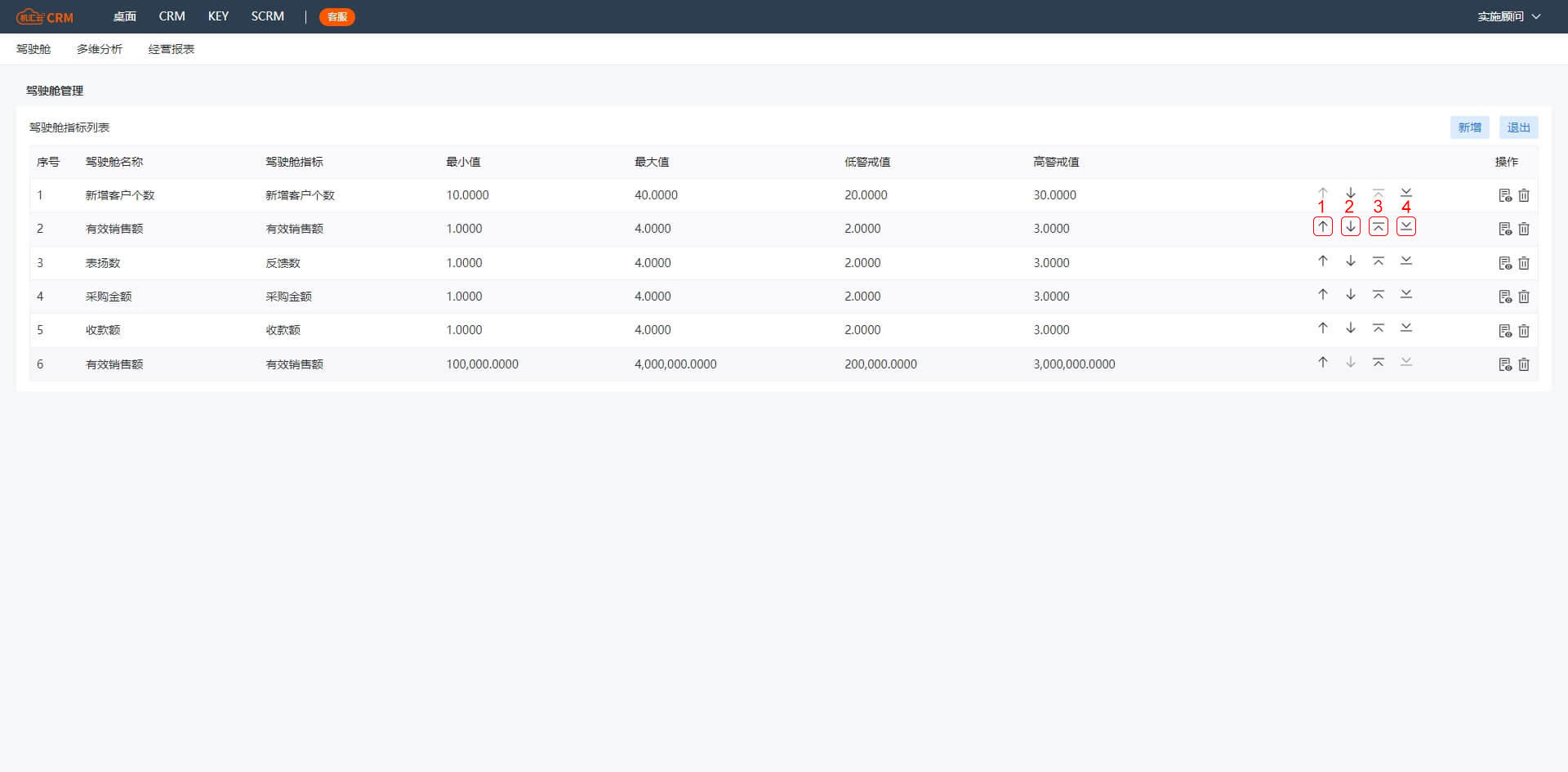The image size is (1568, 772).
Task: Delete the 表扬数 row
Action: 1524,263
